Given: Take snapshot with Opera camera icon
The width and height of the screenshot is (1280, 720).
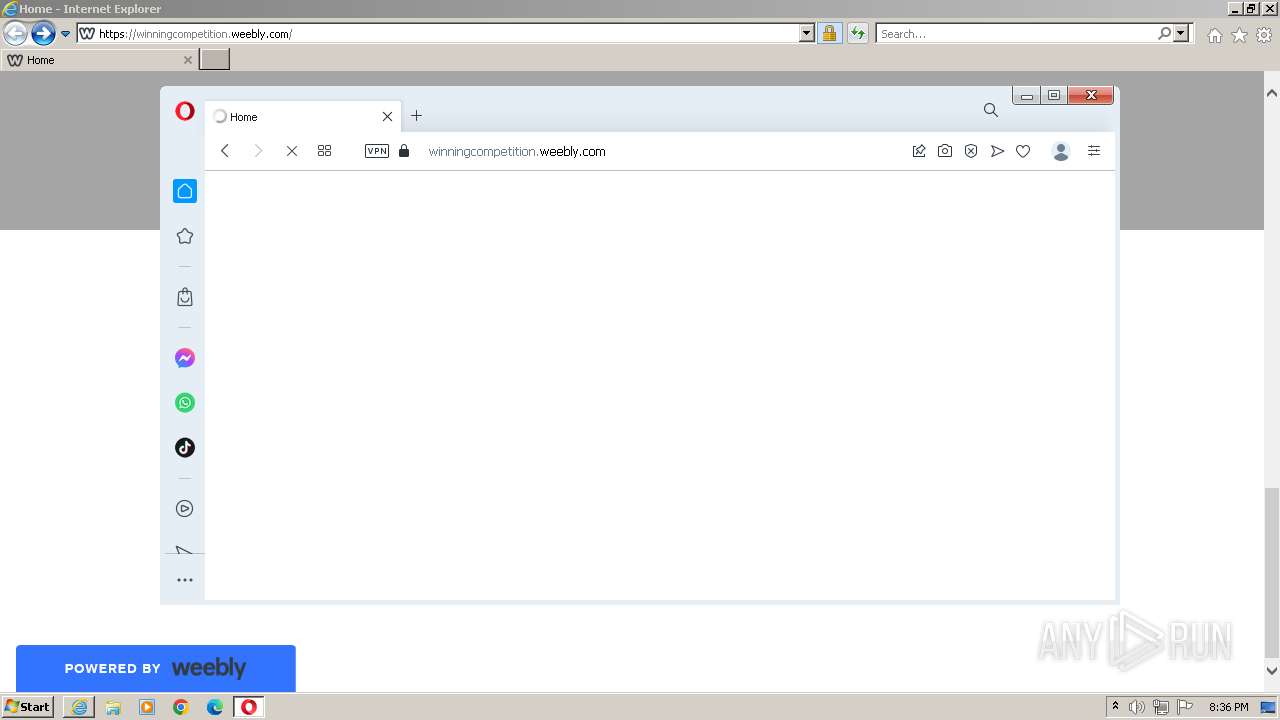Looking at the screenshot, I should click(x=945, y=151).
